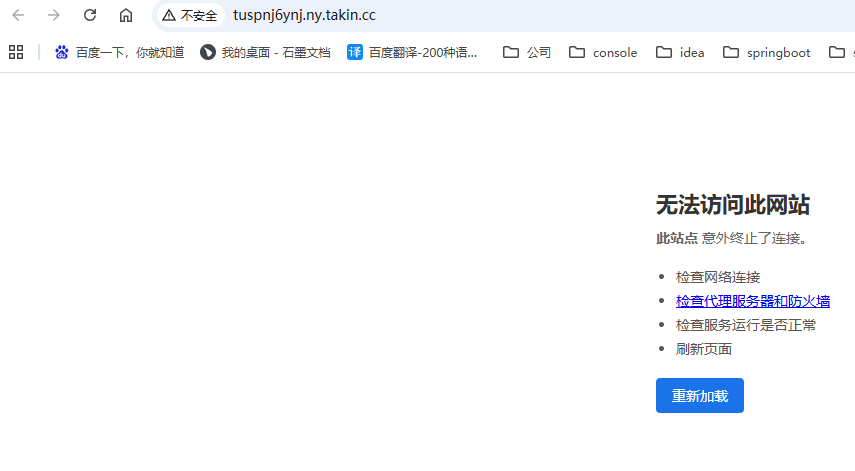
Task: Open the 百度翻译 bookmark
Action: [x=413, y=52]
